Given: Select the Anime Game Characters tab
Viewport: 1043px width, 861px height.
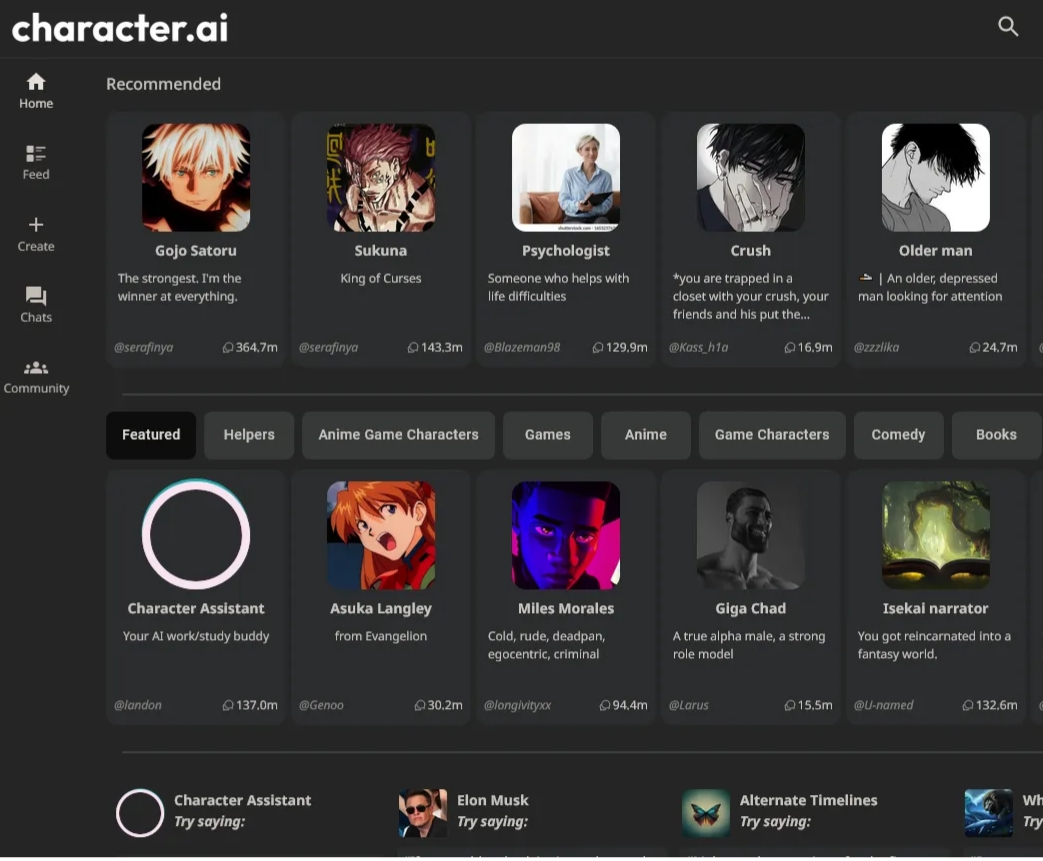Looking at the screenshot, I should 398,435.
